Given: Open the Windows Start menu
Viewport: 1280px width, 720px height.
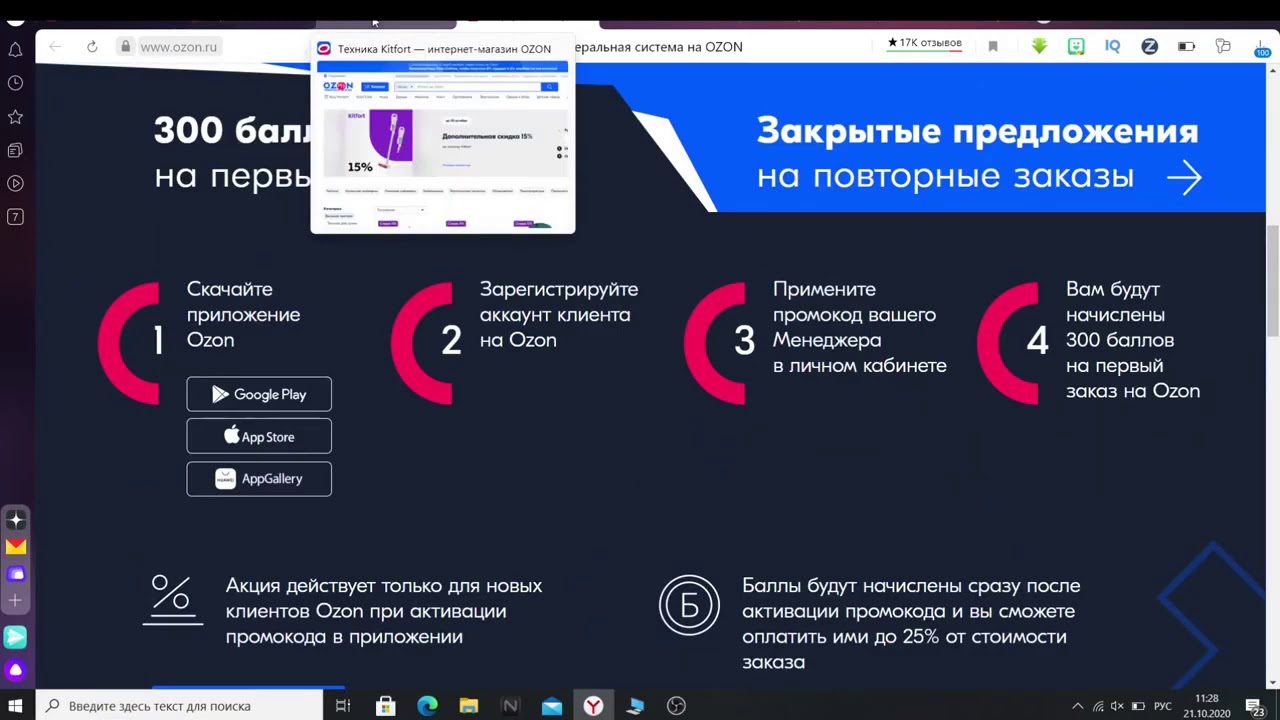Looking at the screenshot, I should pyautogui.click(x=15, y=706).
